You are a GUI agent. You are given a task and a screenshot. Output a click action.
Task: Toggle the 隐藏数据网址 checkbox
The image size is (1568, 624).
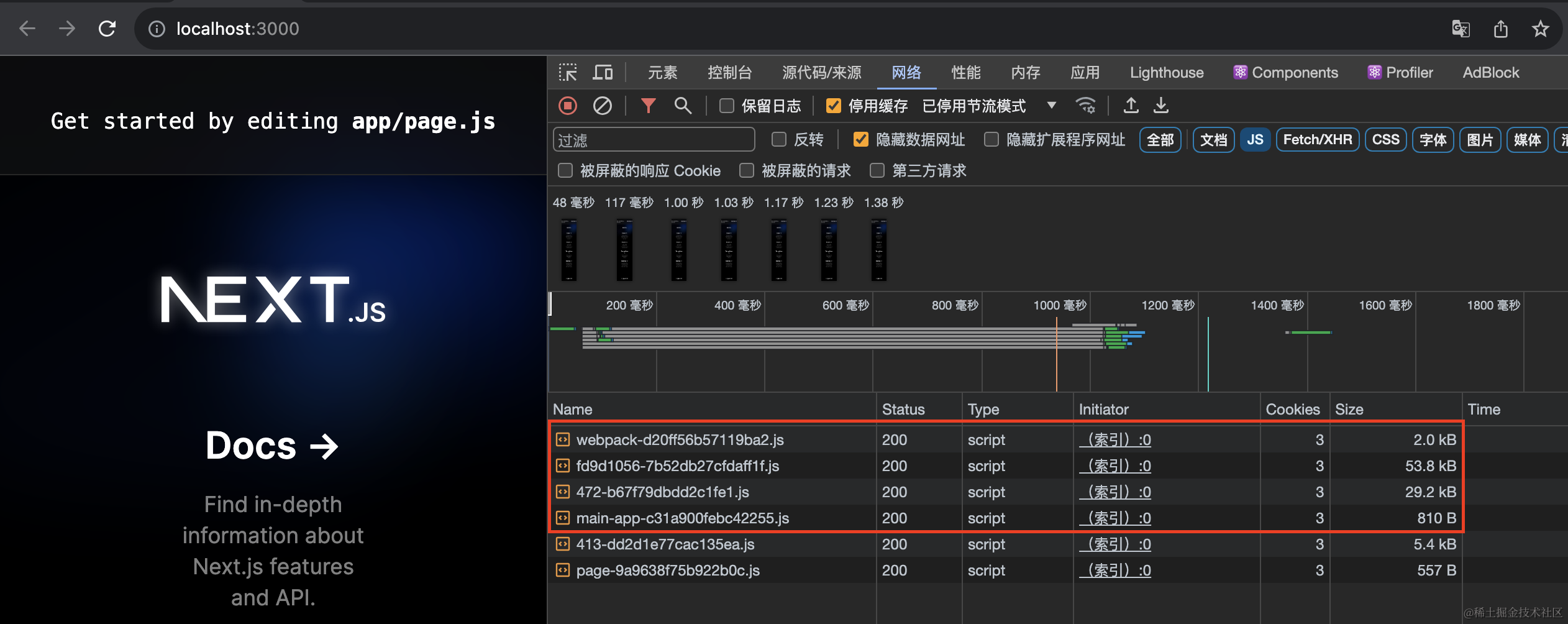click(x=860, y=140)
